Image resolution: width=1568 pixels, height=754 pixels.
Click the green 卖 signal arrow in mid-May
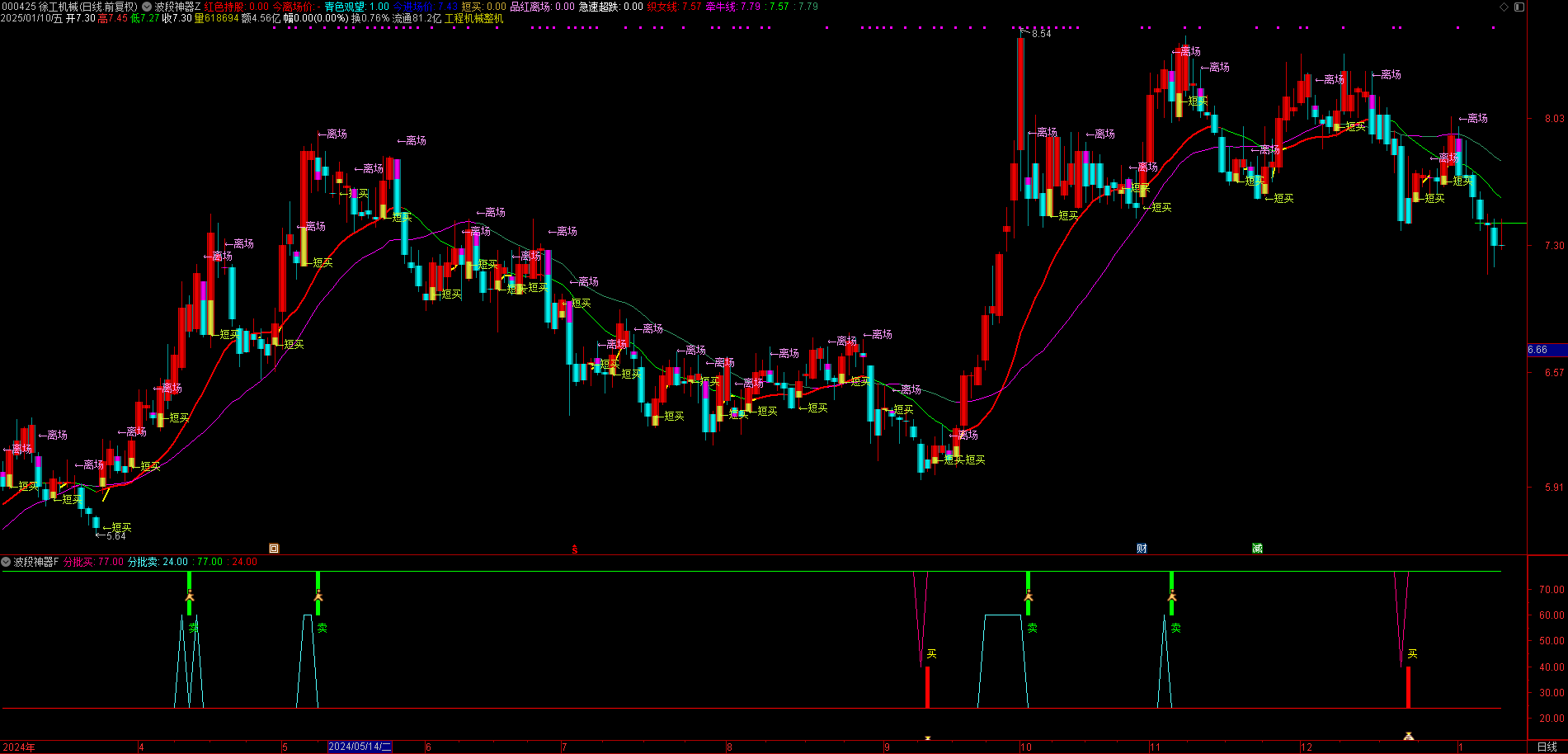pyautogui.click(x=318, y=594)
